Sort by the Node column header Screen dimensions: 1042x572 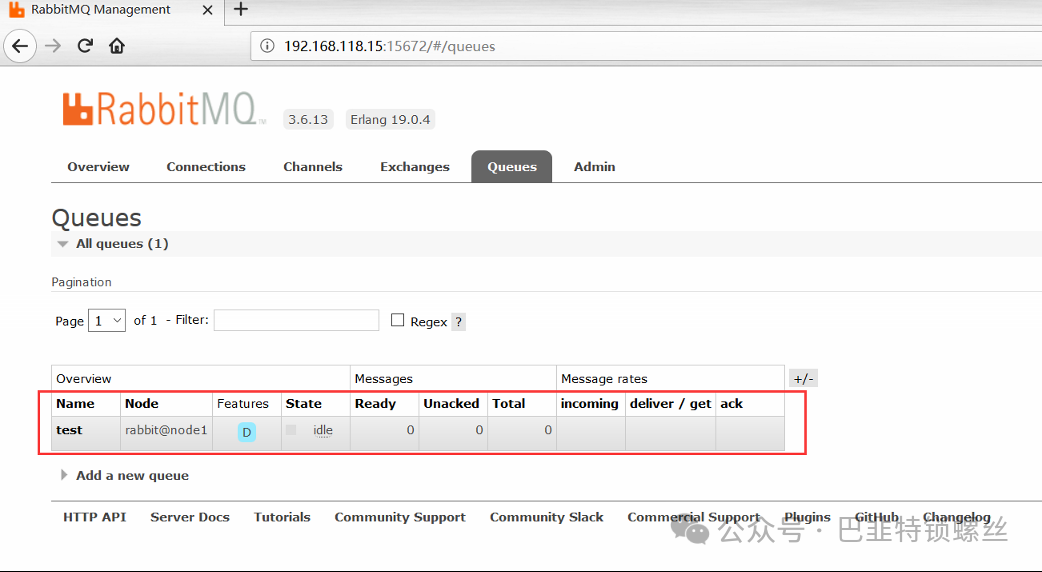[x=142, y=403]
